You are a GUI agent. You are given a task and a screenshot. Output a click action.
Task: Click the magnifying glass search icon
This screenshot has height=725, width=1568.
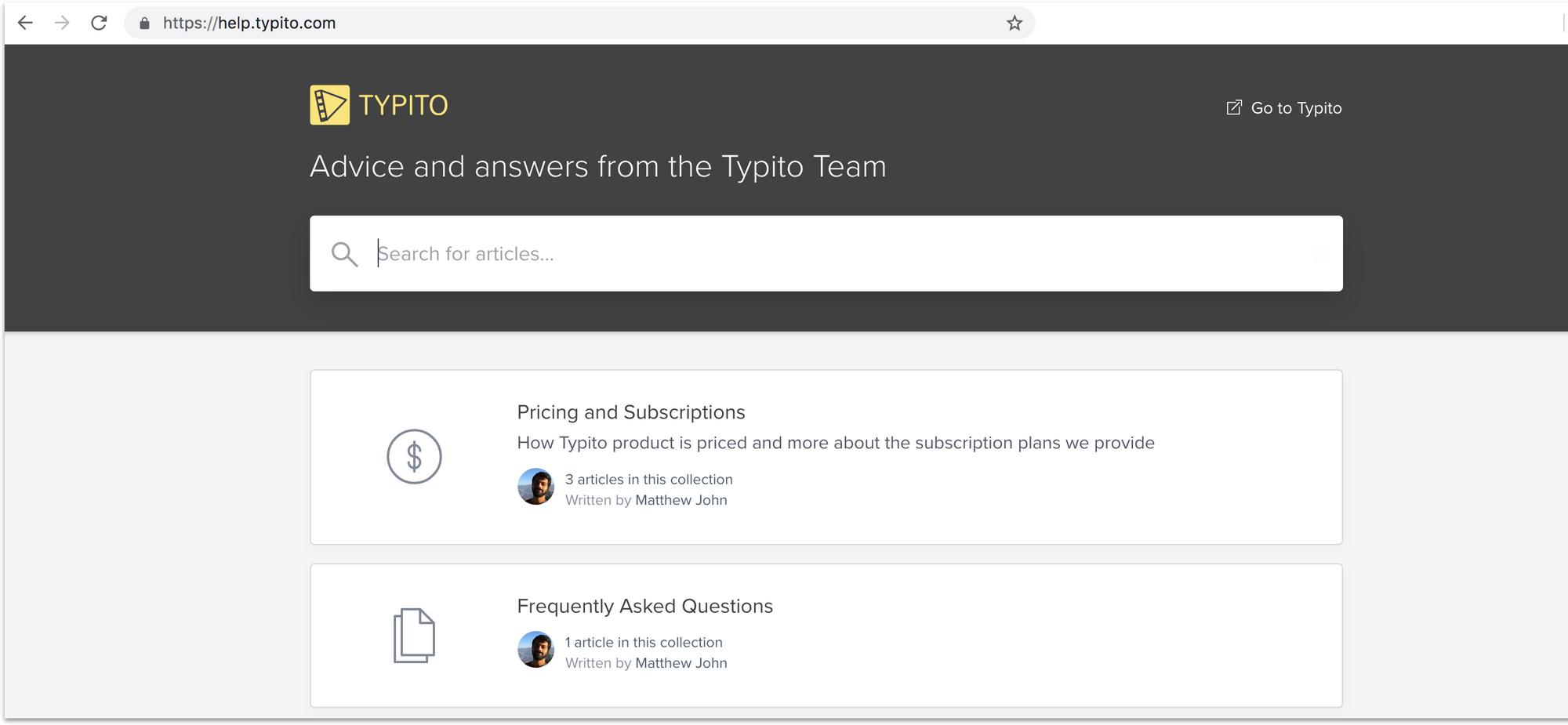(344, 254)
